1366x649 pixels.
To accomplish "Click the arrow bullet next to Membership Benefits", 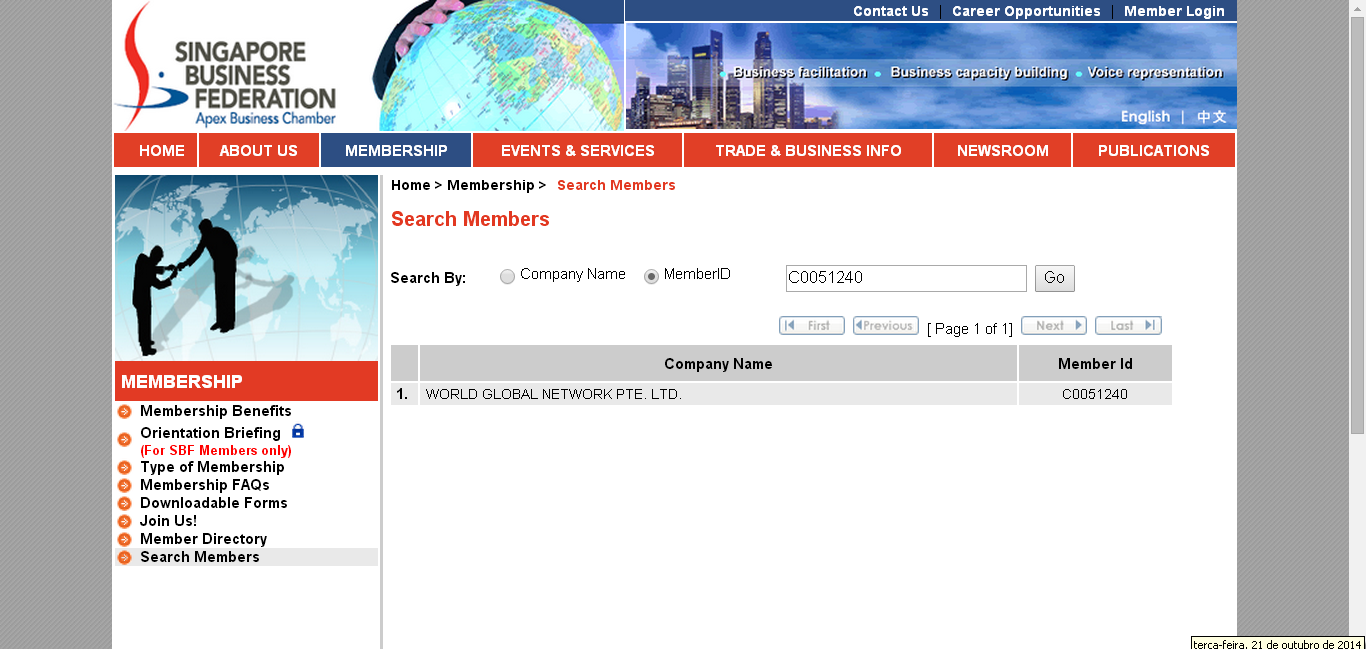I will [125, 411].
